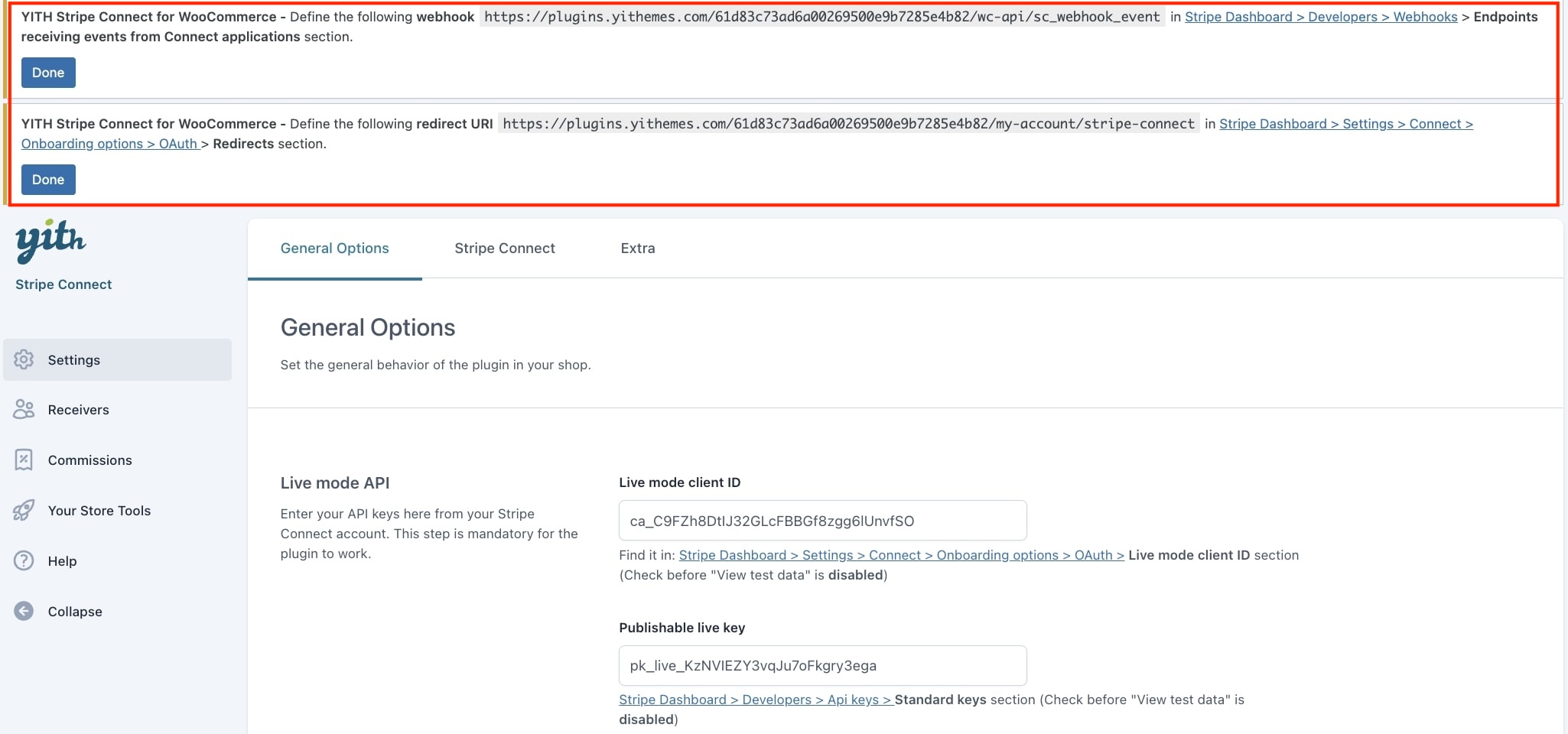Click the YITH logo
Viewport: 1568px width, 734px height.
point(50,241)
